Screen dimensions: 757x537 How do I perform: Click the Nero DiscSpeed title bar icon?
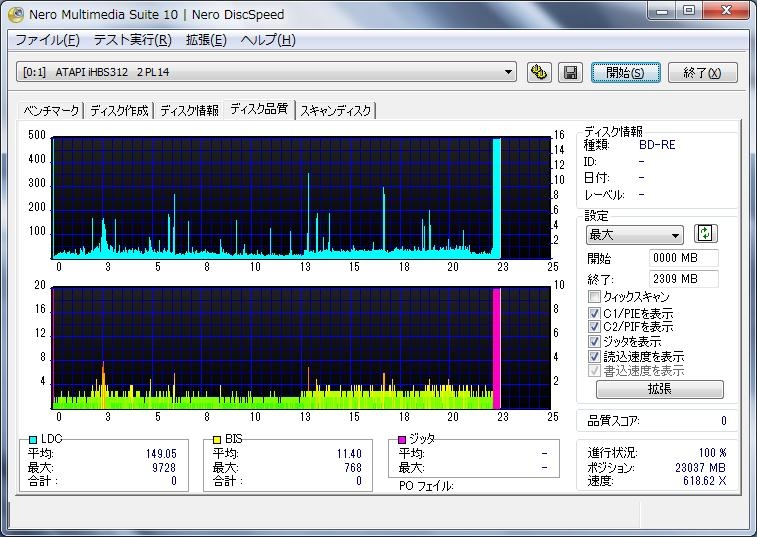coord(15,14)
